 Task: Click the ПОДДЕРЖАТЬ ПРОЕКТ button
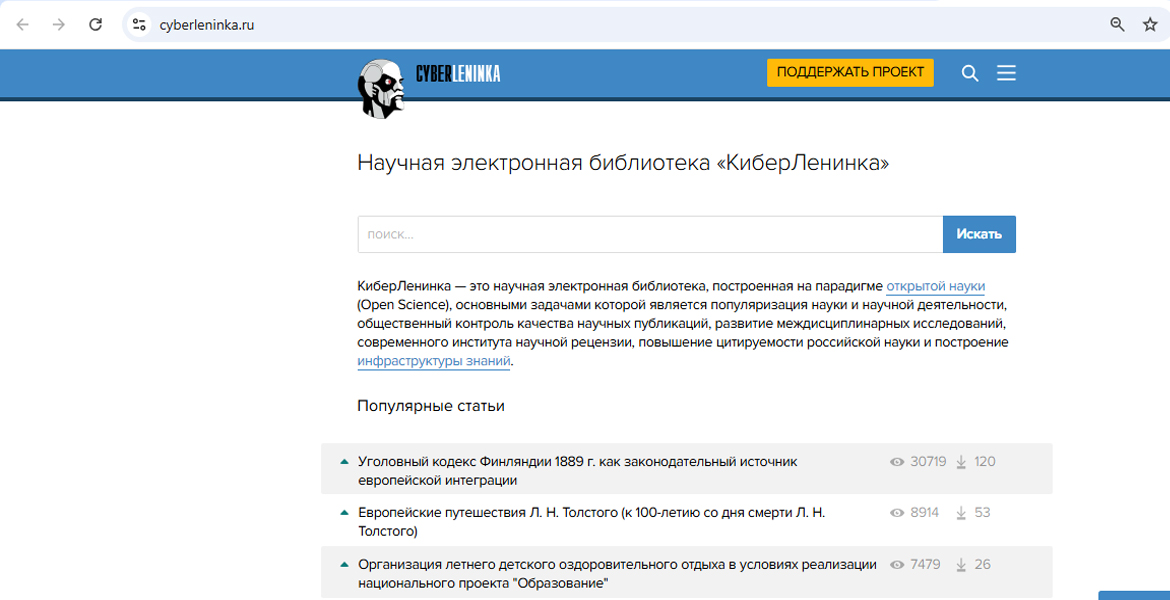tap(850, 73)
